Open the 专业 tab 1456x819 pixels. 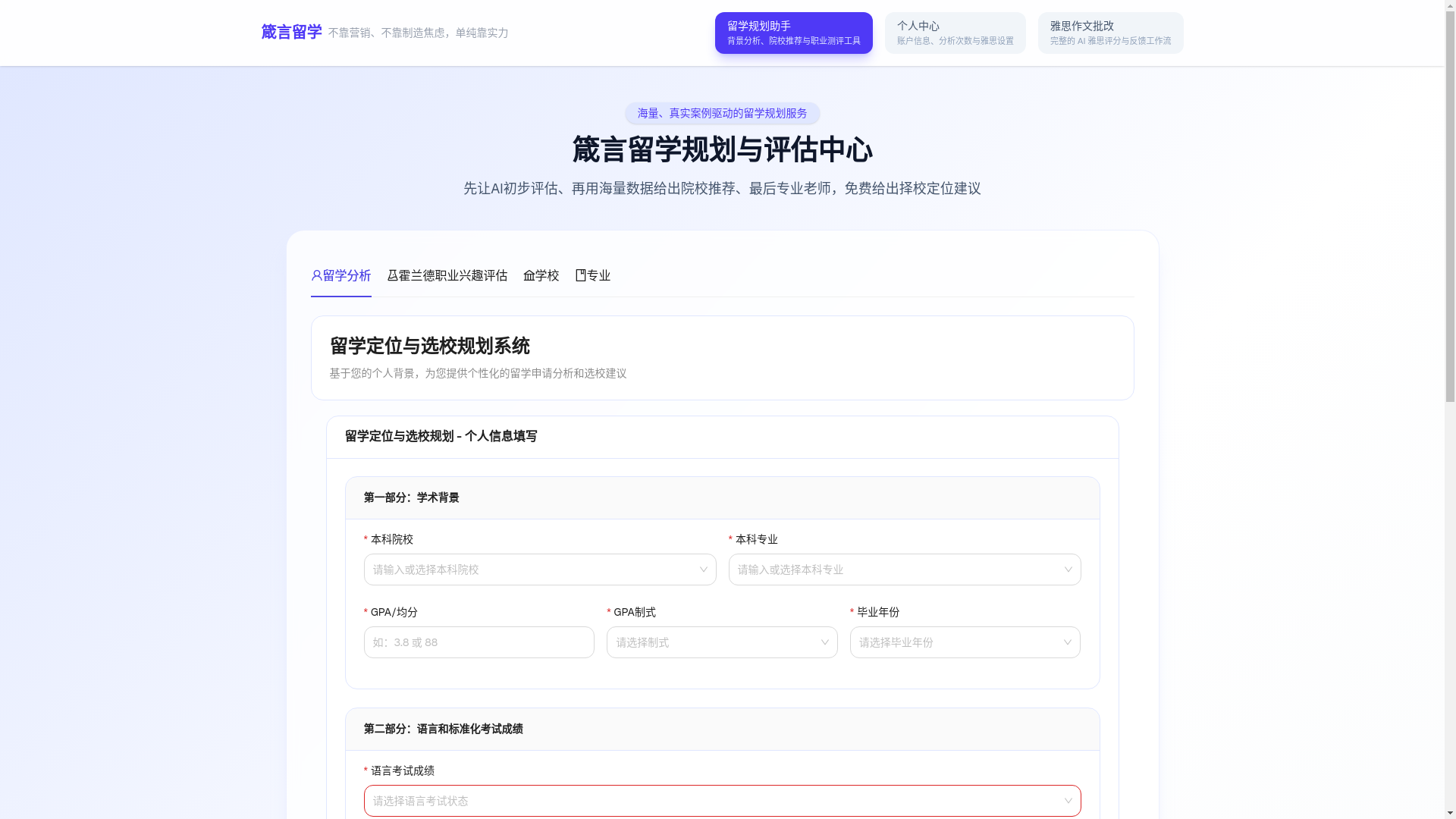point(598,275)
